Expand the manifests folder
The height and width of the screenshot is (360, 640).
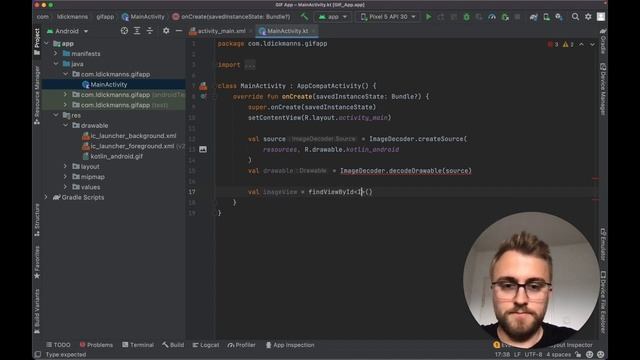[x=56, y=53]
